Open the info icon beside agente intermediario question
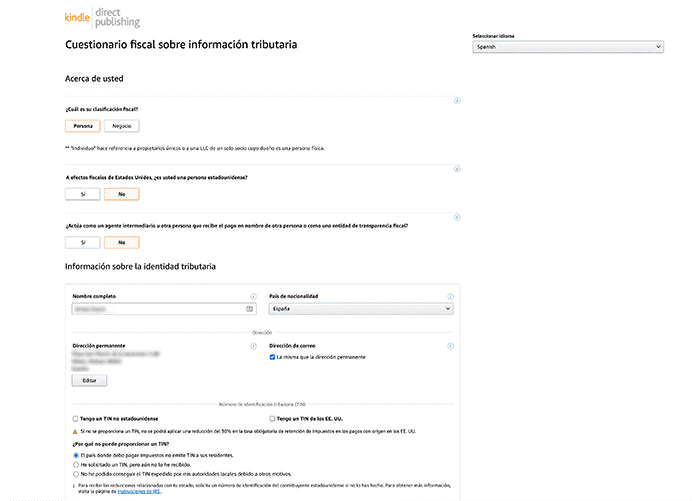This screenshot has height=501, width=700. pos(457,217)
